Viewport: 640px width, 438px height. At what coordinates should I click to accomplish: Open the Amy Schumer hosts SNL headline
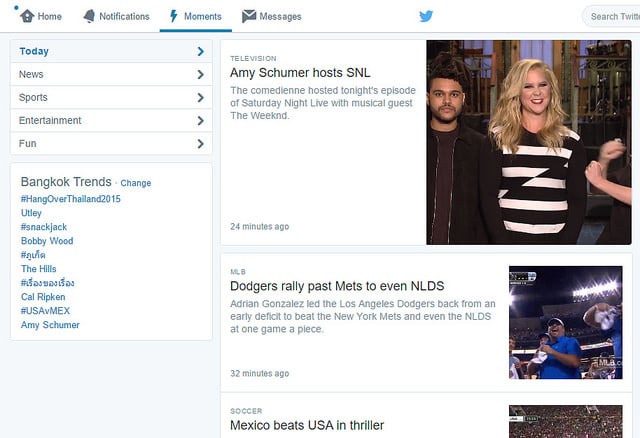[x=300, y=73]
